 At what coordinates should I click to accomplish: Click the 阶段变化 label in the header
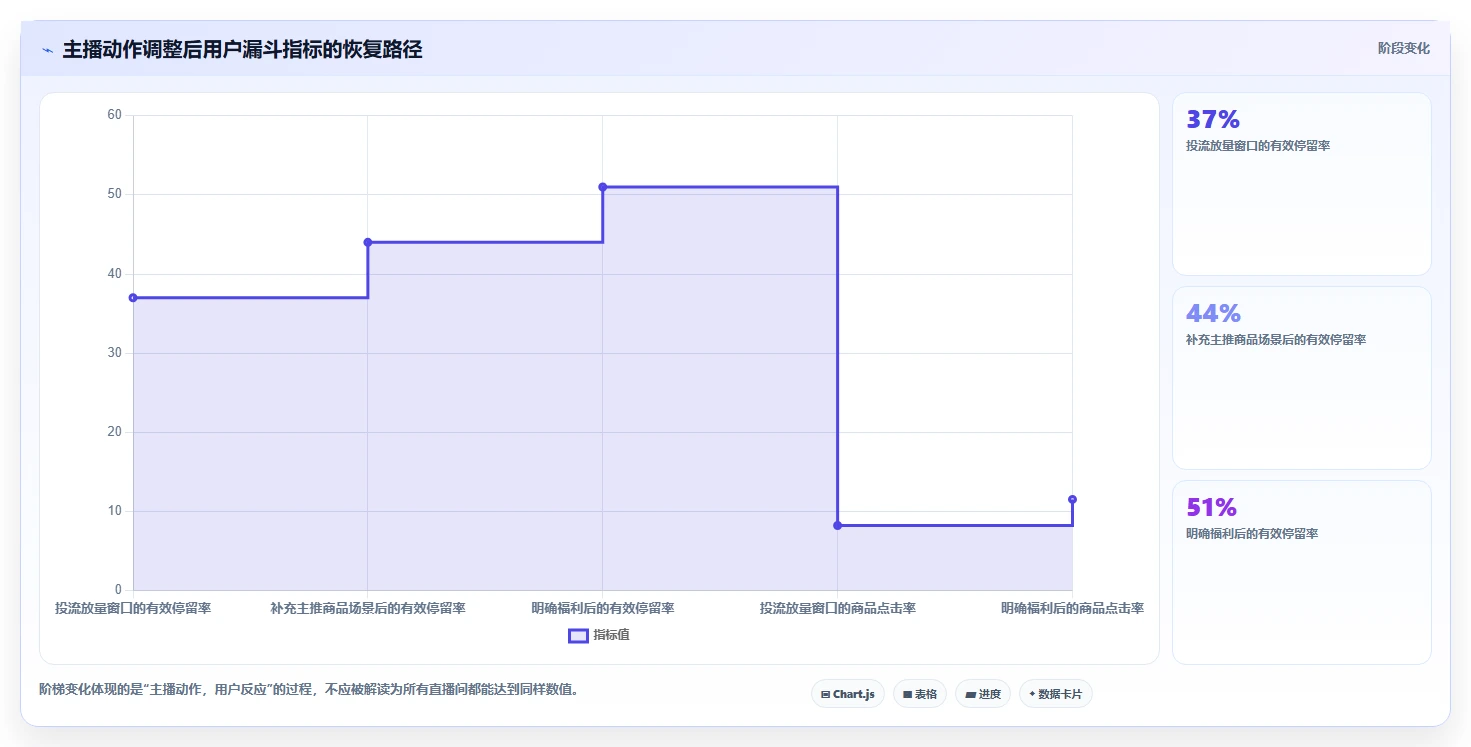pos(1403,48)
